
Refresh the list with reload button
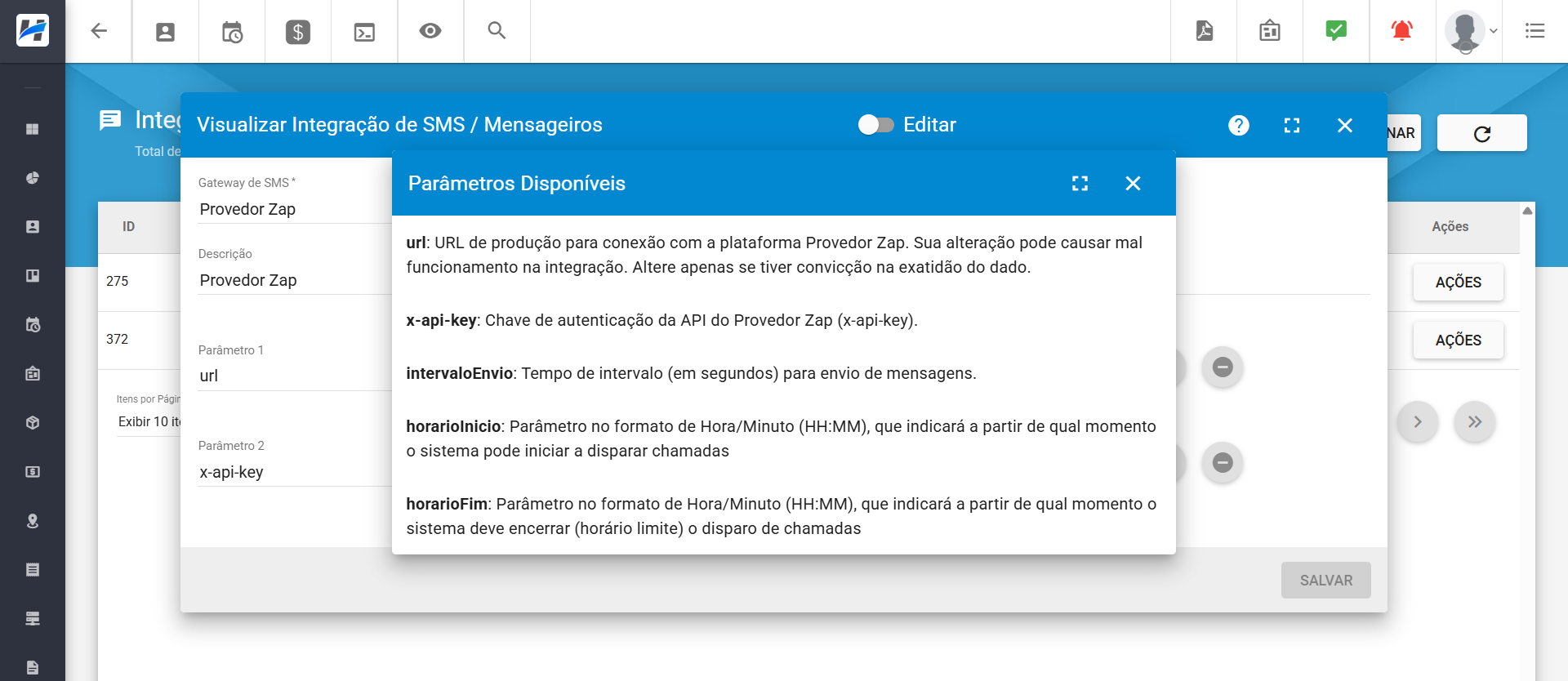click(1482, 133)
